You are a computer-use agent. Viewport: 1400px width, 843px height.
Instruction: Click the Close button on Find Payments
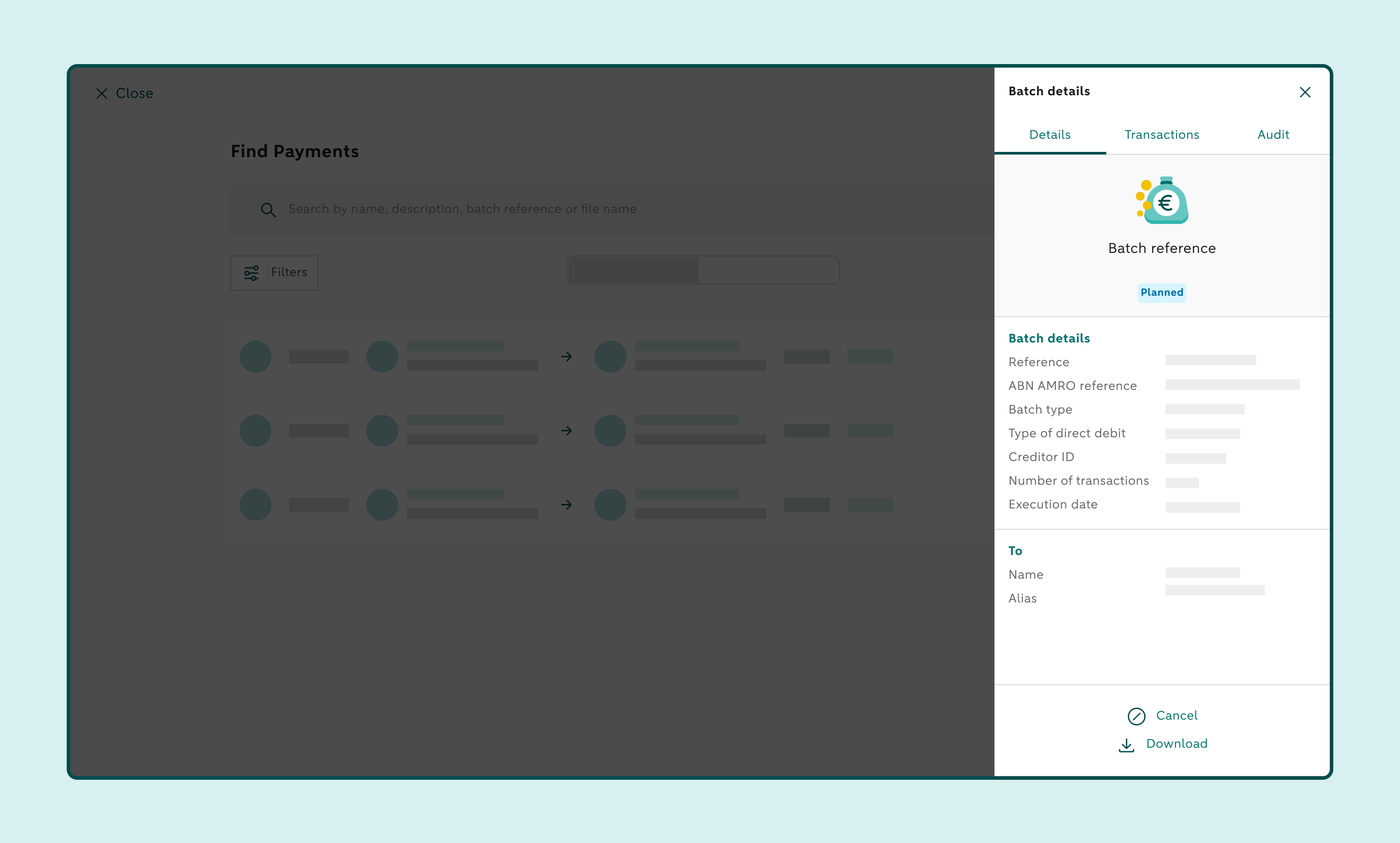[124, 93]
